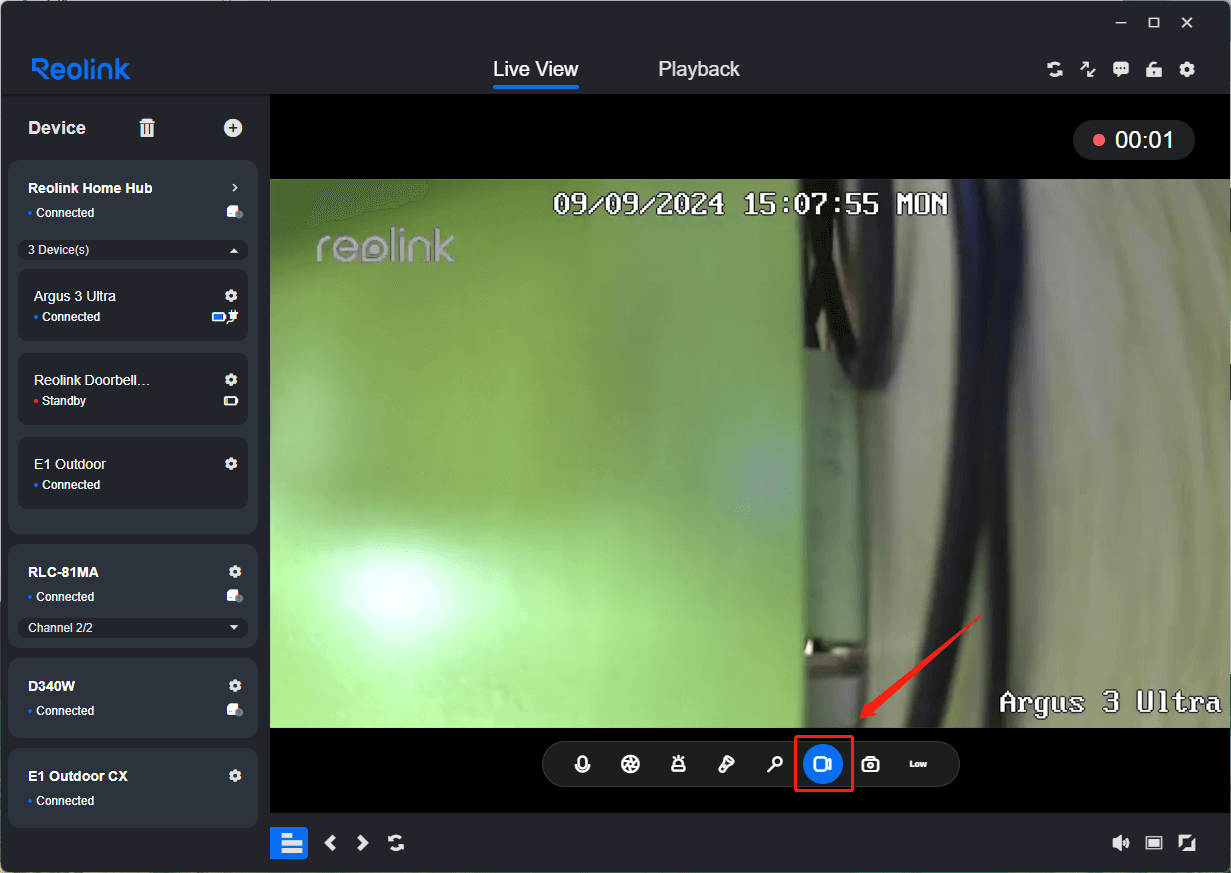Add a new device with plus icon
Viewport: 1231px width, 873px height.
point(233,127)
